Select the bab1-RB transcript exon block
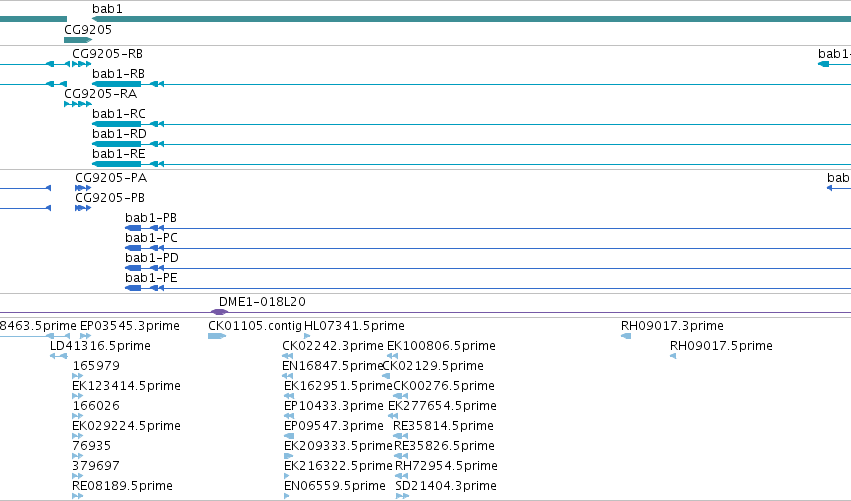The image size is (851, 501). point(117,84)
